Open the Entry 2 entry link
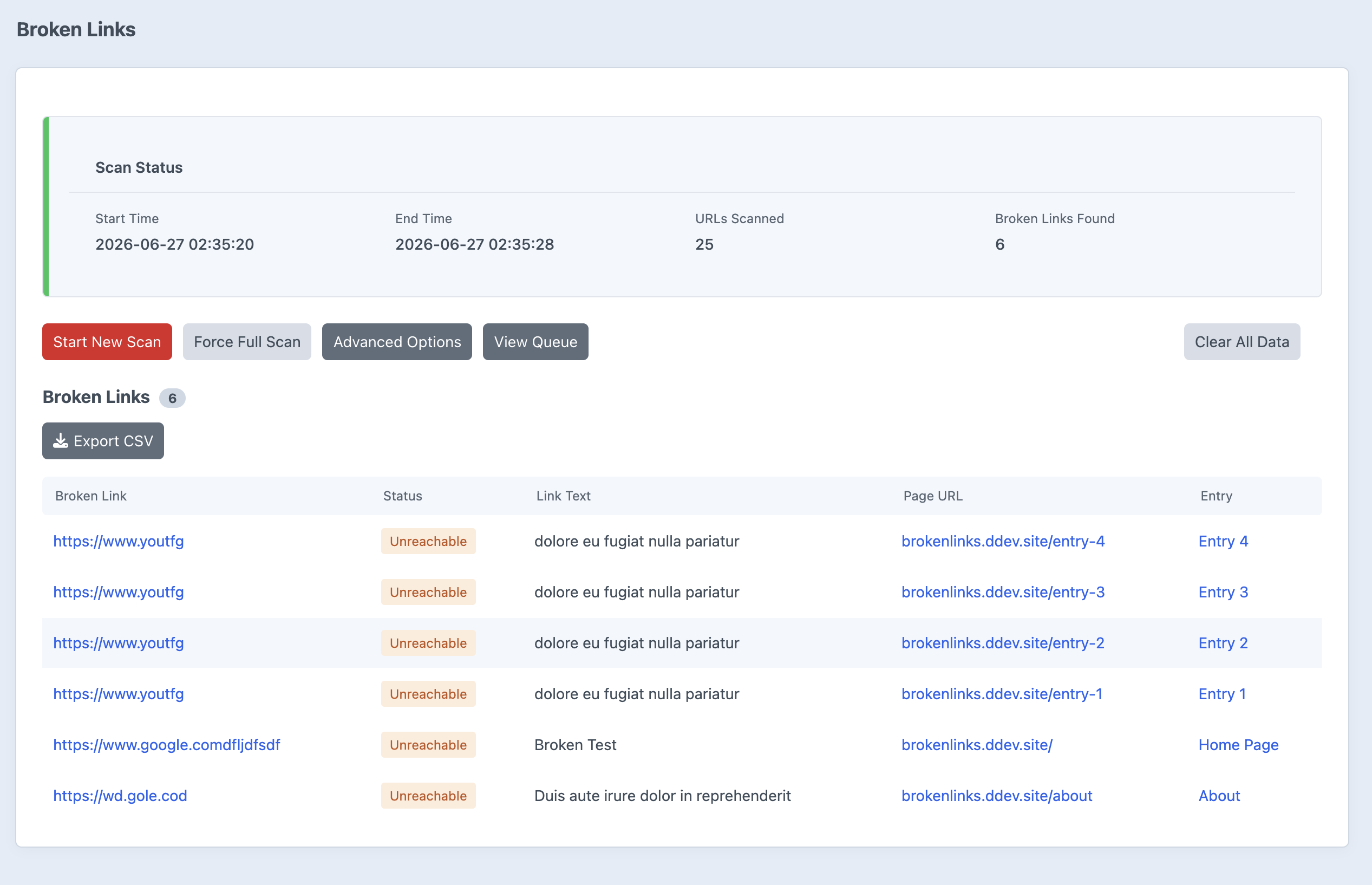 (1223, 643)
